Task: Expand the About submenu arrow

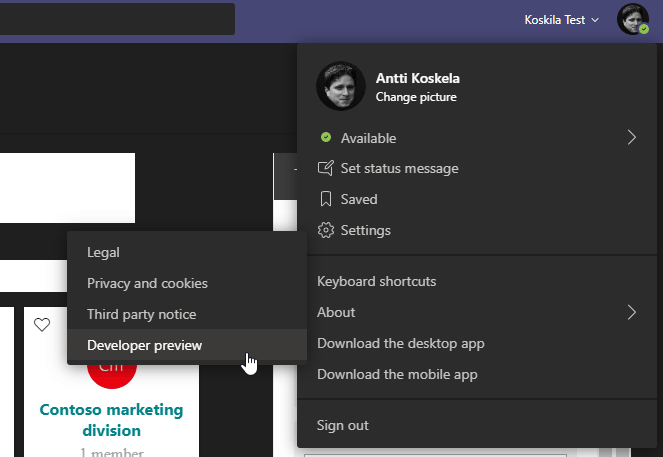Action: coord(631,312)
